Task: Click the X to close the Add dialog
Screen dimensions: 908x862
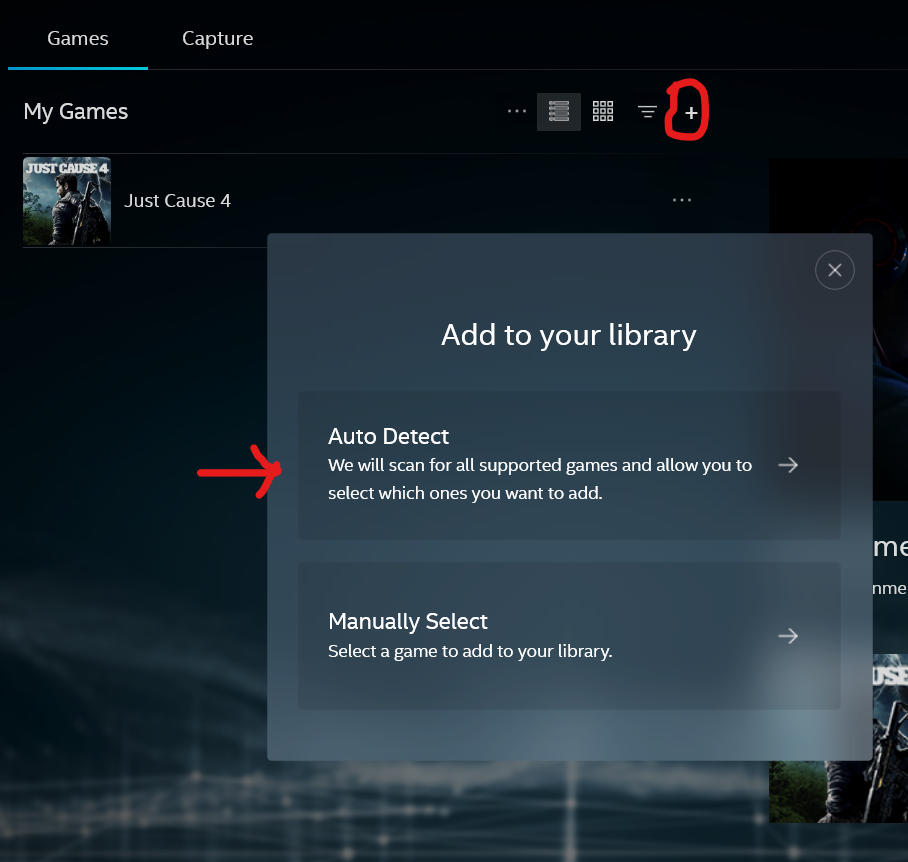Action: pyautogui.click(x=835, y=270)
